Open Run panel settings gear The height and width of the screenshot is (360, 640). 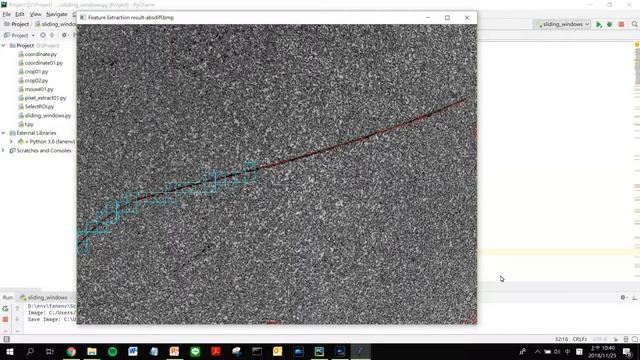[x=623, y=298]
